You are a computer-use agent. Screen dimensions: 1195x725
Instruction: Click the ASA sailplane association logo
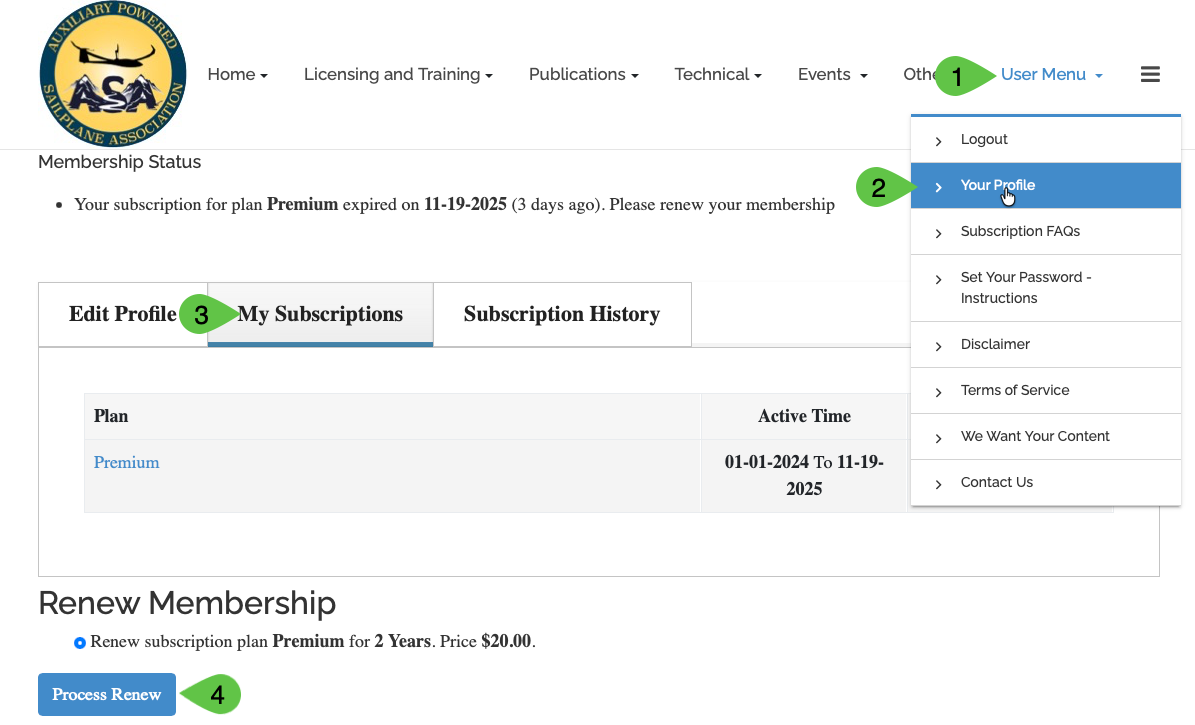[112, 74]
